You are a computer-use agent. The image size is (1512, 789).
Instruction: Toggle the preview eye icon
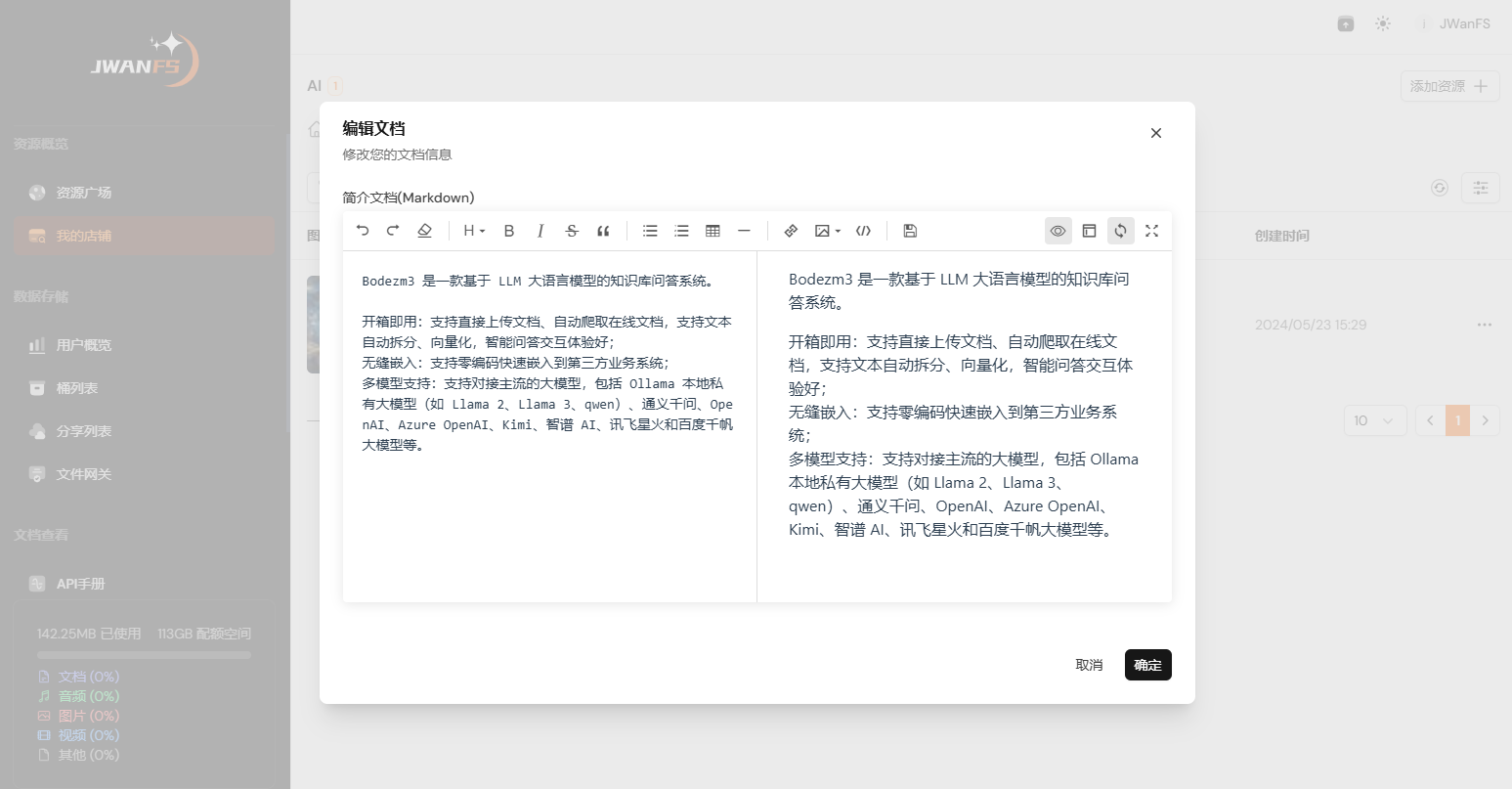coord(1058,231)
